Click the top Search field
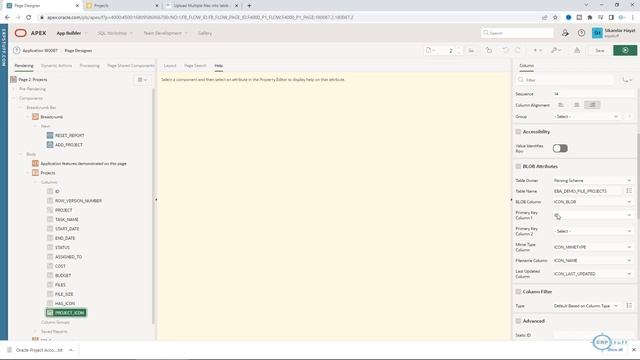 [x=517, y=33]
